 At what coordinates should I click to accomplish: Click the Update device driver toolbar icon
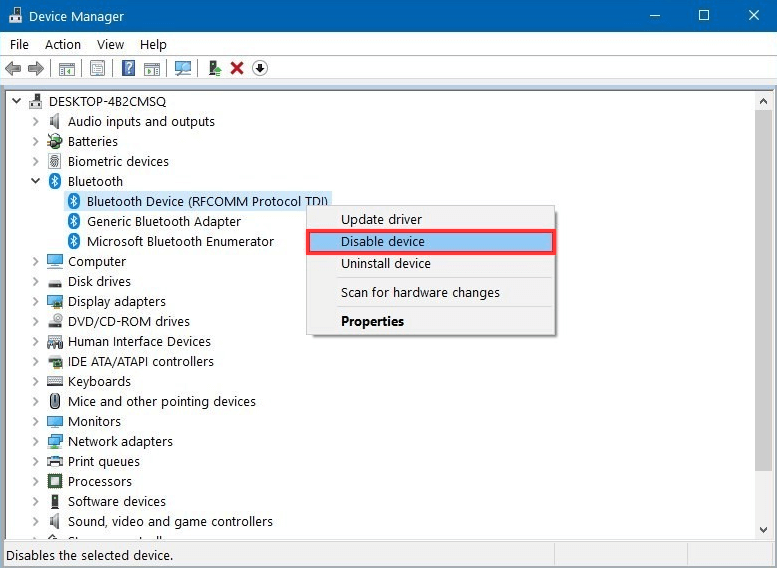point(215,68)
